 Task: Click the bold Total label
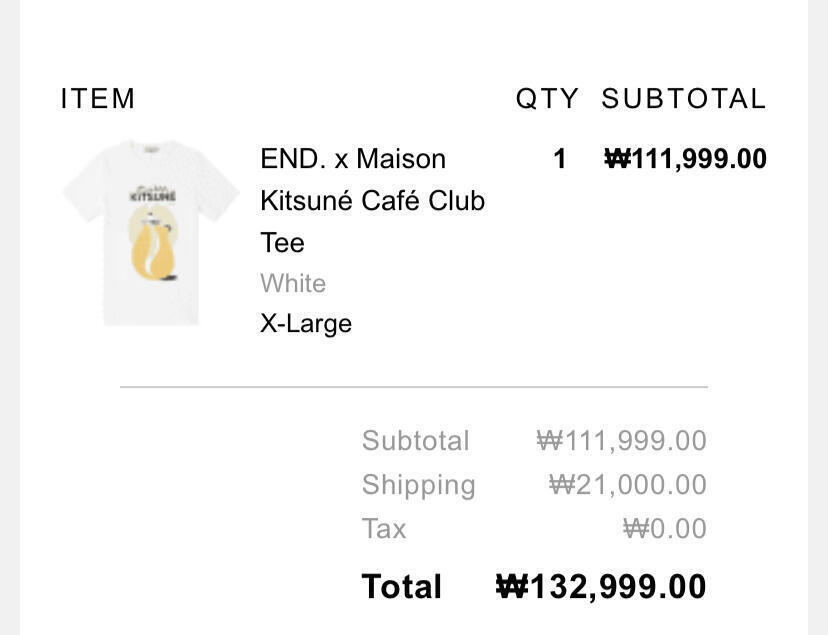[x=401, y=587]
